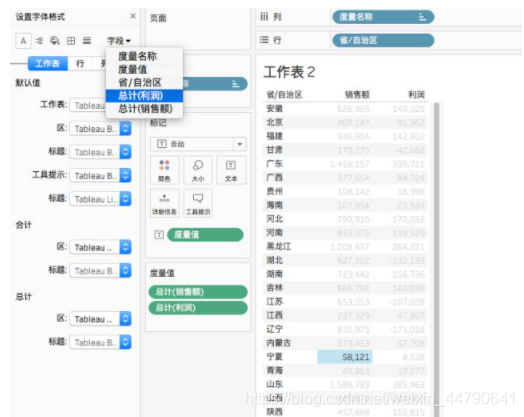
Task: Close the 设置字体格式 pane
Action: click(x=133, y=16)
